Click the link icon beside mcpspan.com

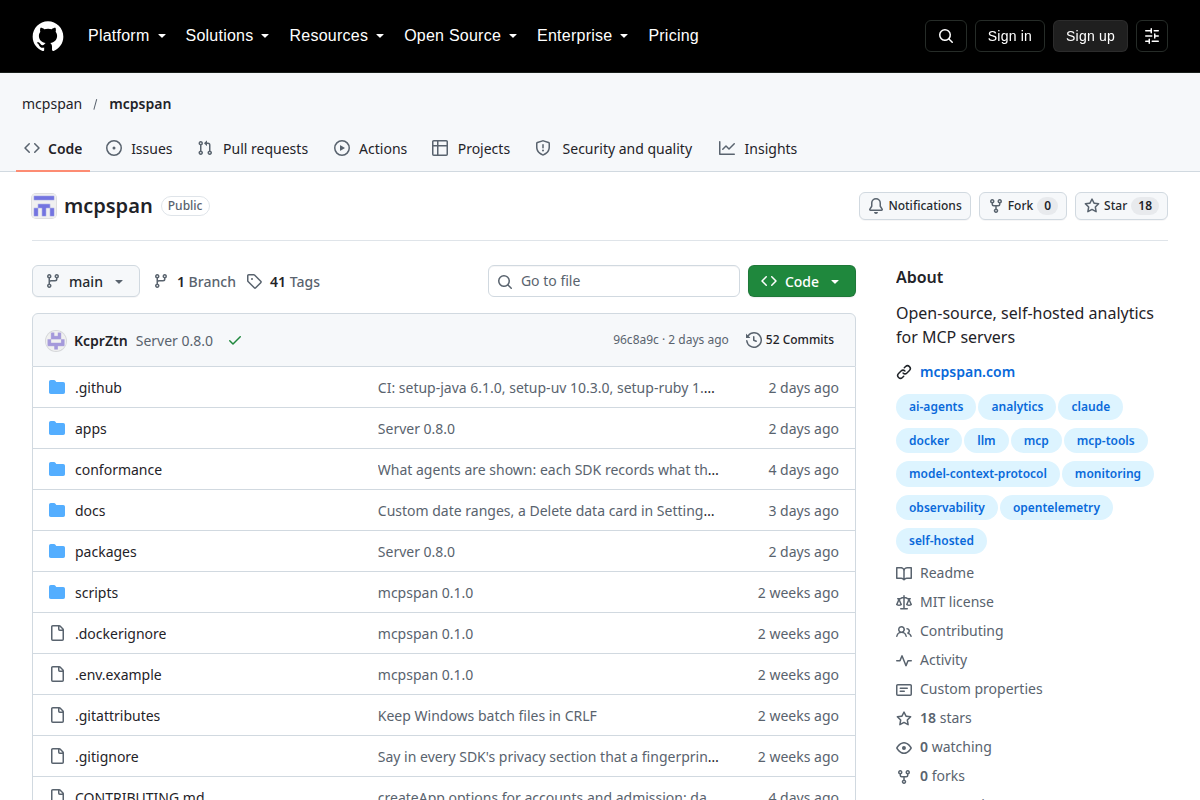904,372
